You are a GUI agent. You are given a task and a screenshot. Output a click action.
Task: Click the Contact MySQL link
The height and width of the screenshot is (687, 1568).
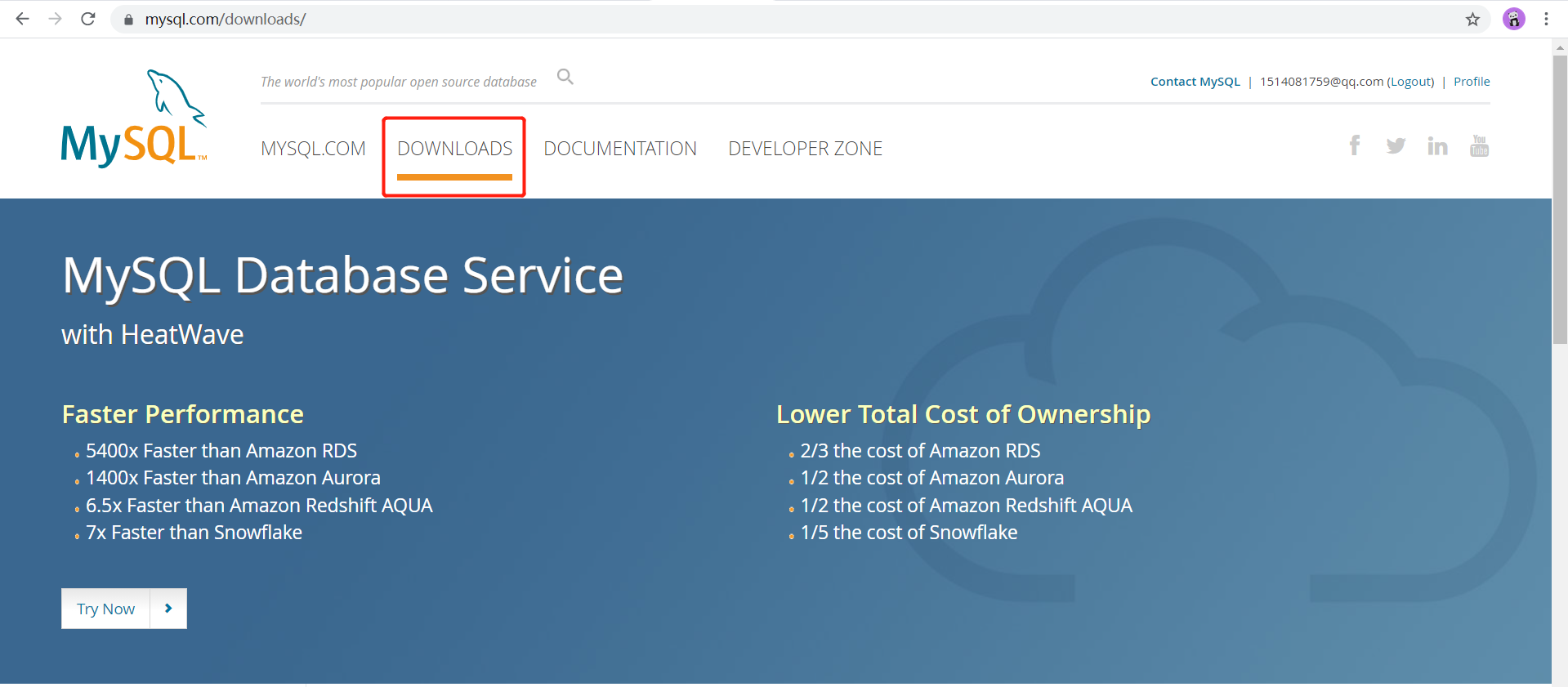(1195, 82)
